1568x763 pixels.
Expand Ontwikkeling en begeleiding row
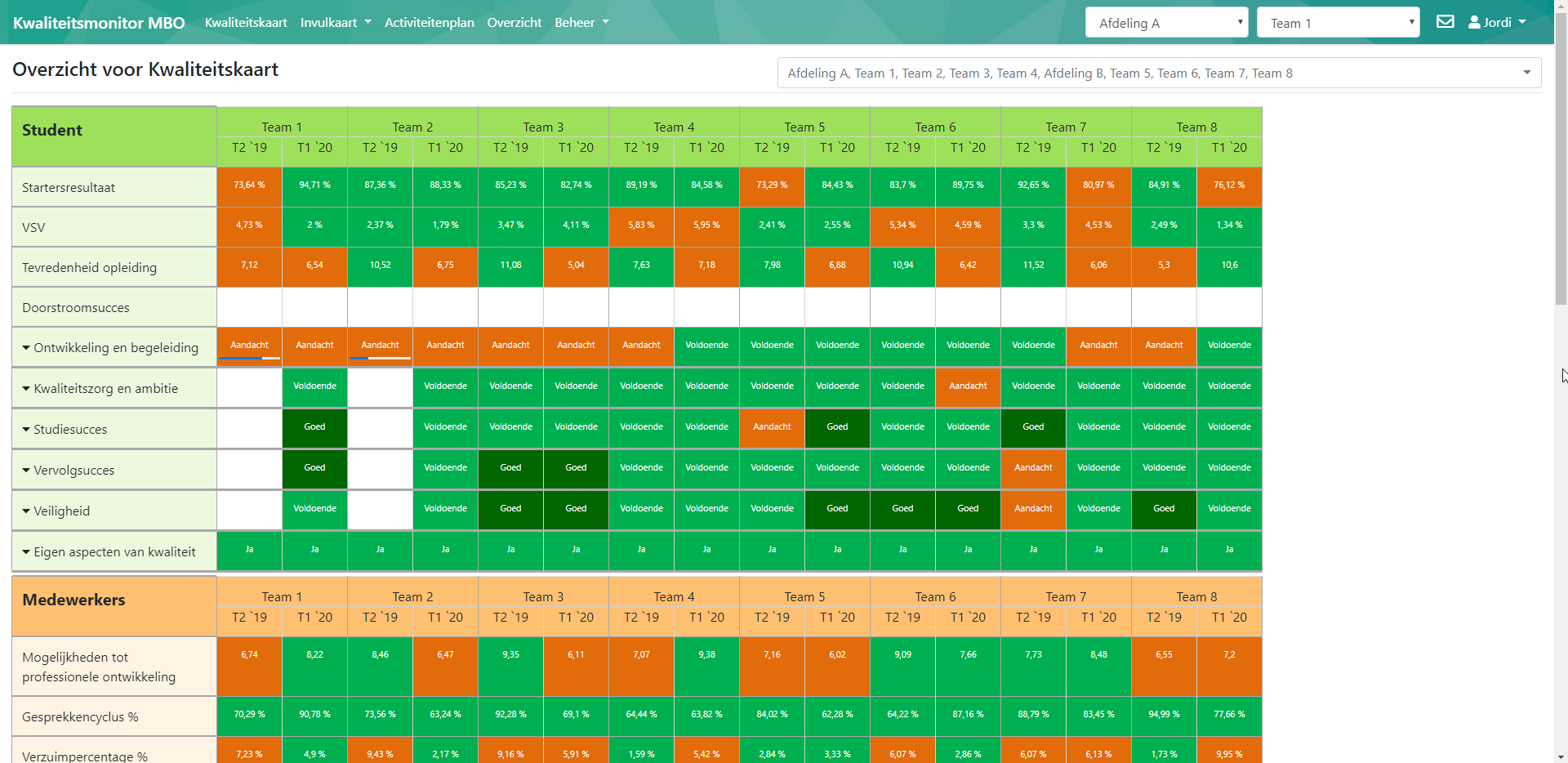click(x=109, y=348)
